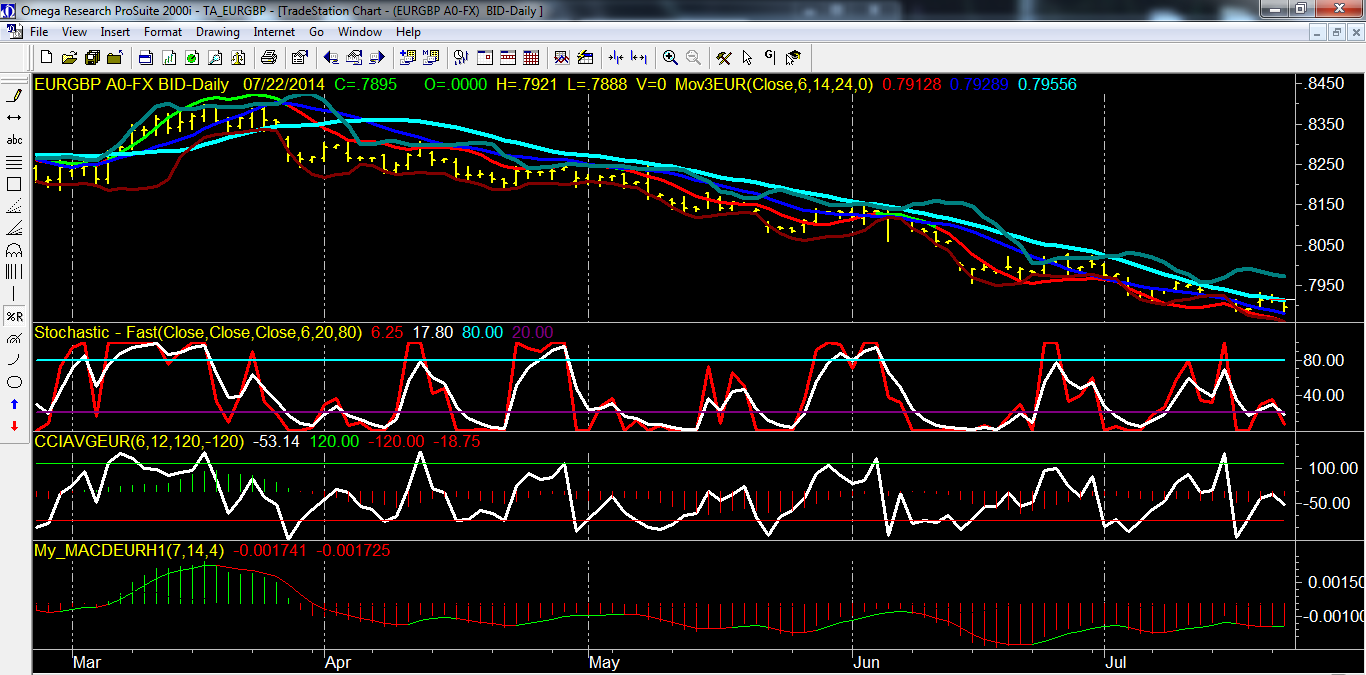1366x675 pixels.
Task: Click the Open folder toolbar icon
Action: 70,57
